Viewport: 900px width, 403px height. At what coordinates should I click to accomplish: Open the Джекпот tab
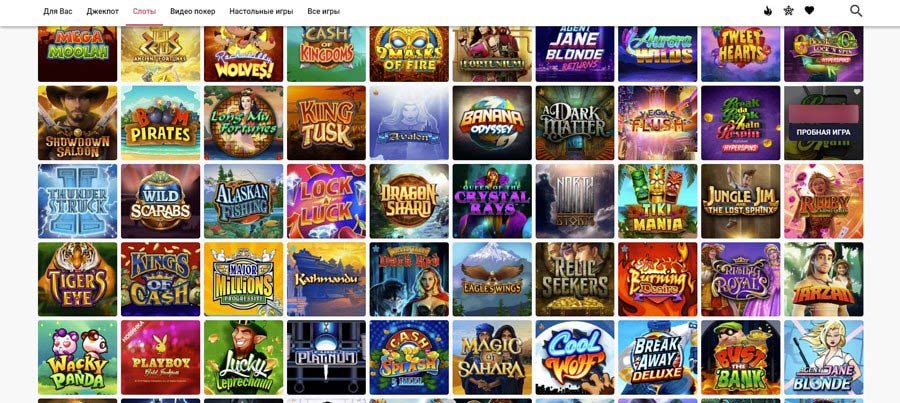(103, 11)
